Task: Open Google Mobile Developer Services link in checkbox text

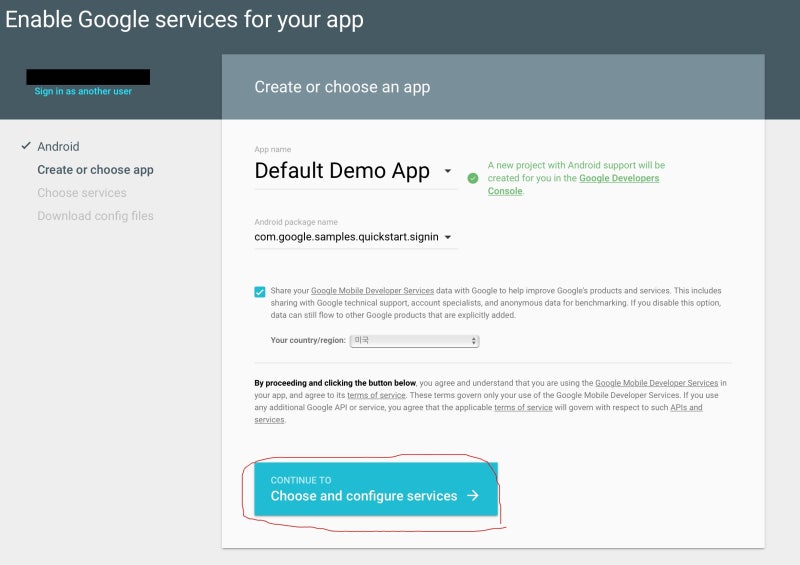Action: point(372,290)
